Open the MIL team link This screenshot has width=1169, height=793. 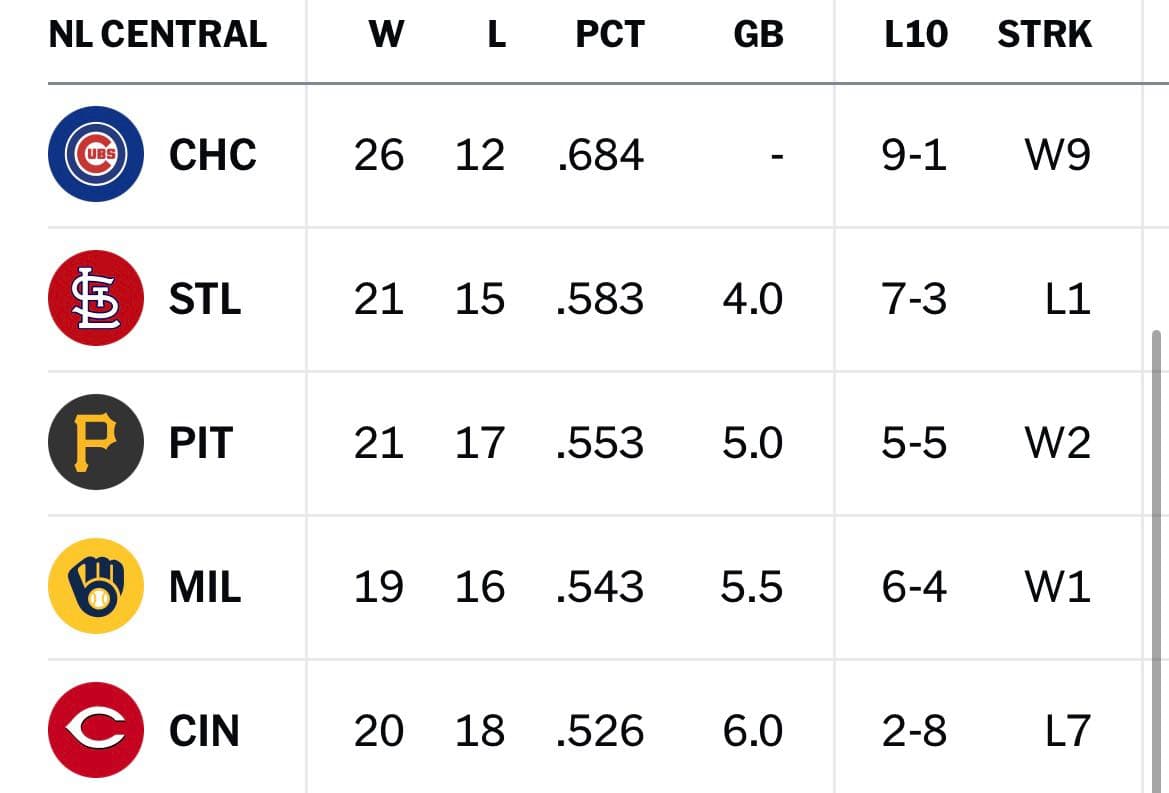[x=205, y=587]
